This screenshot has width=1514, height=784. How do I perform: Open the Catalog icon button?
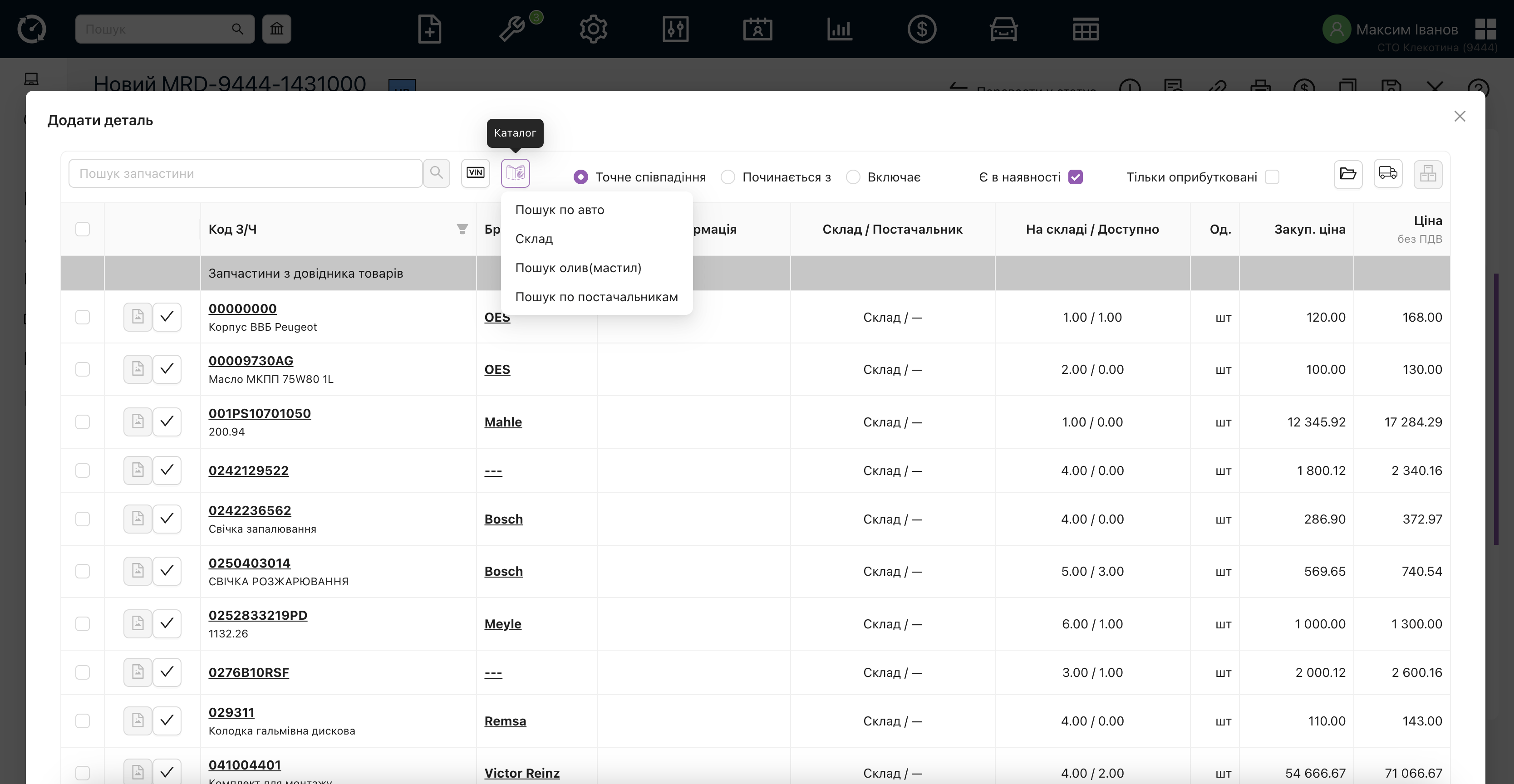[x=515, y=173]
